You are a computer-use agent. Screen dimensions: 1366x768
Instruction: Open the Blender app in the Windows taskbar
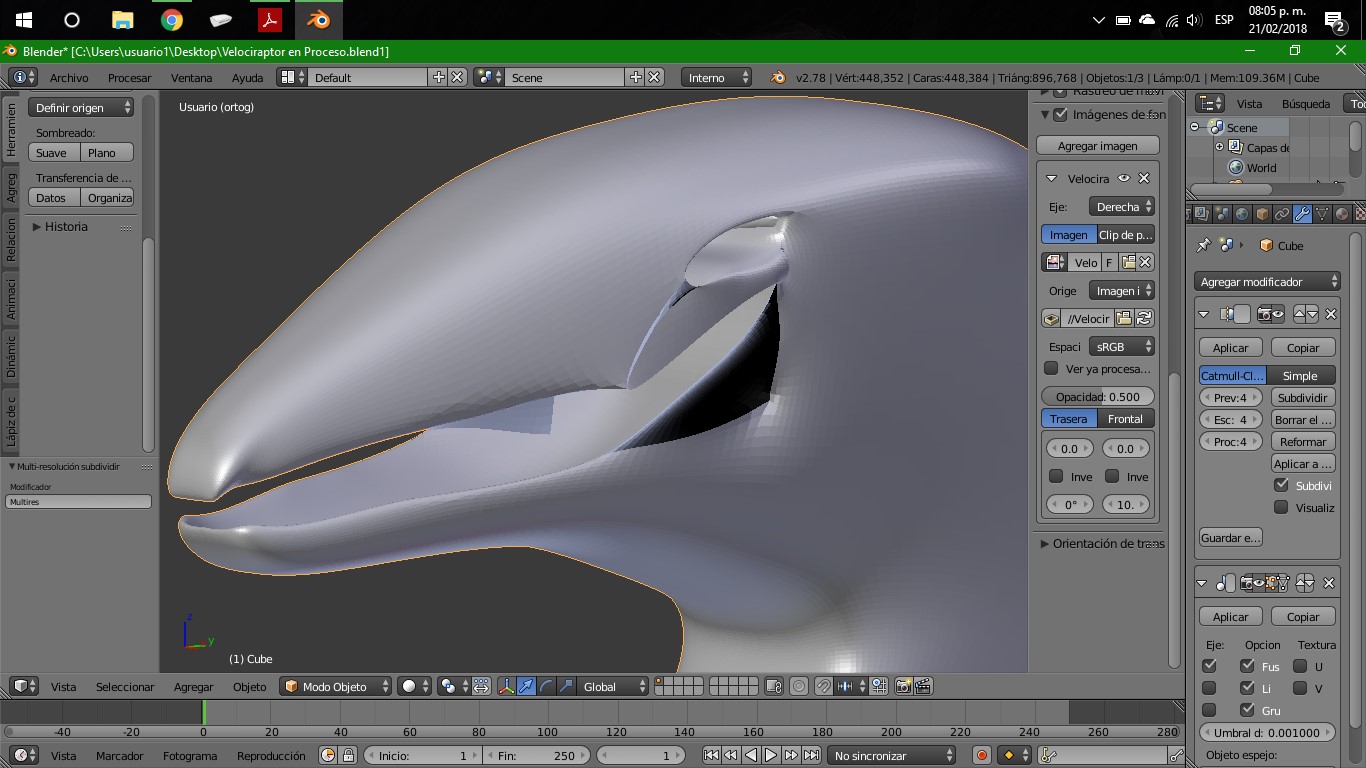coord(319,20)
